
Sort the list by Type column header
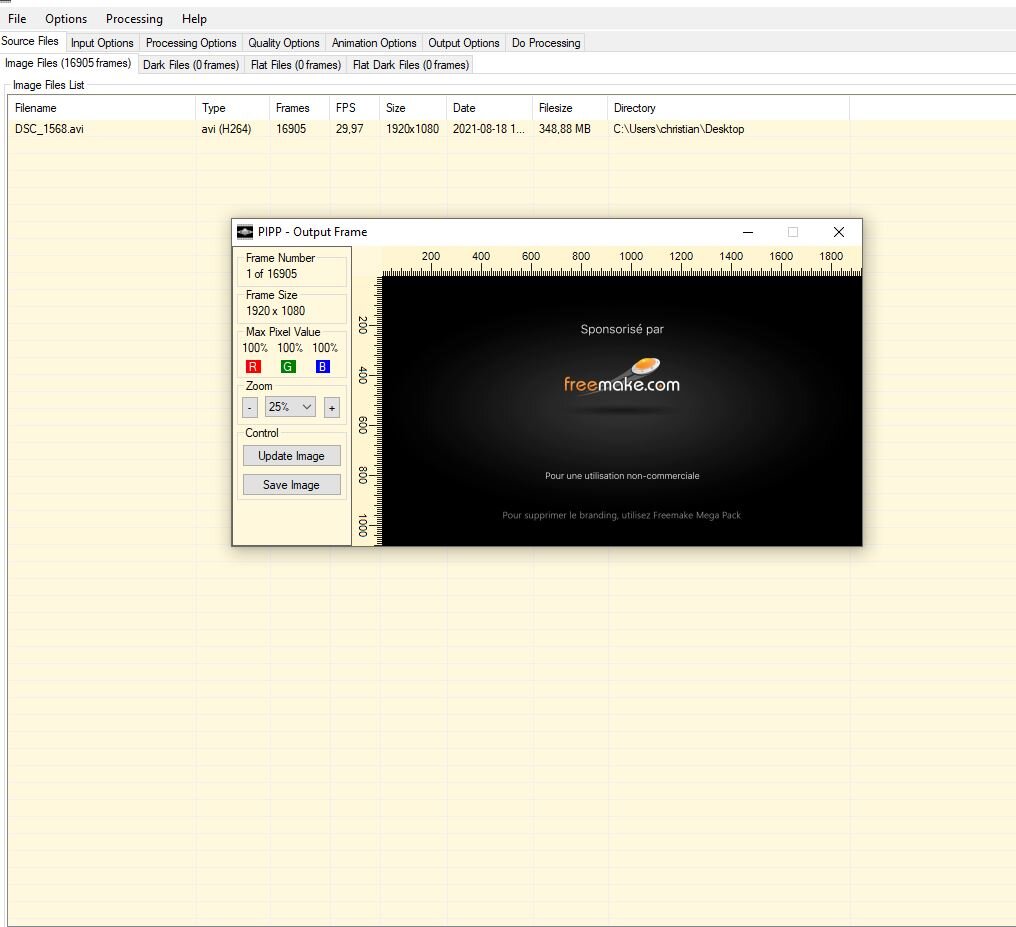pyautogui.click(x=232, y=108)
